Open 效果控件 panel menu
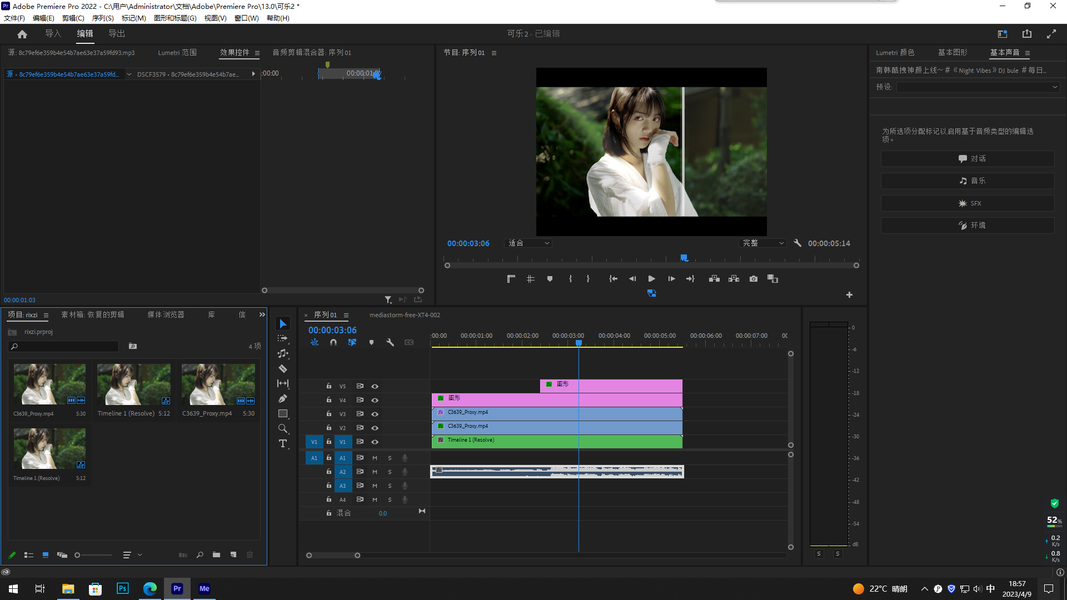This screenshot has height=600, width=1067. tap(257, 53)
